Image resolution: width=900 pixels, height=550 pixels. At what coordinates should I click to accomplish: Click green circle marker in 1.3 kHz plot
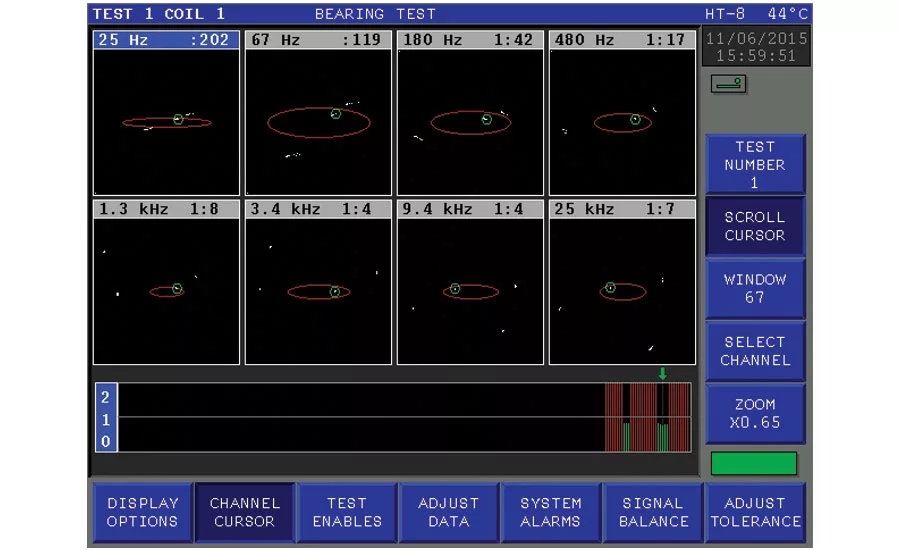(177, 289)
